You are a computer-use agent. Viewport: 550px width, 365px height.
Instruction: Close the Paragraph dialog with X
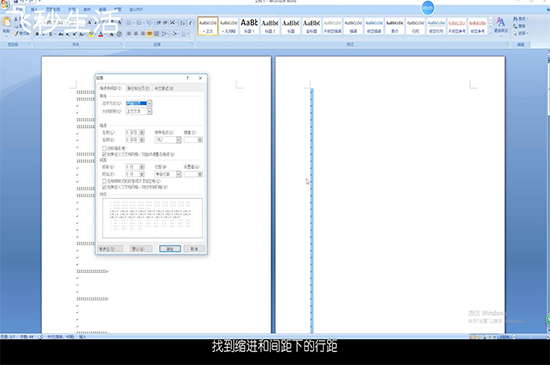click(200, 78)
